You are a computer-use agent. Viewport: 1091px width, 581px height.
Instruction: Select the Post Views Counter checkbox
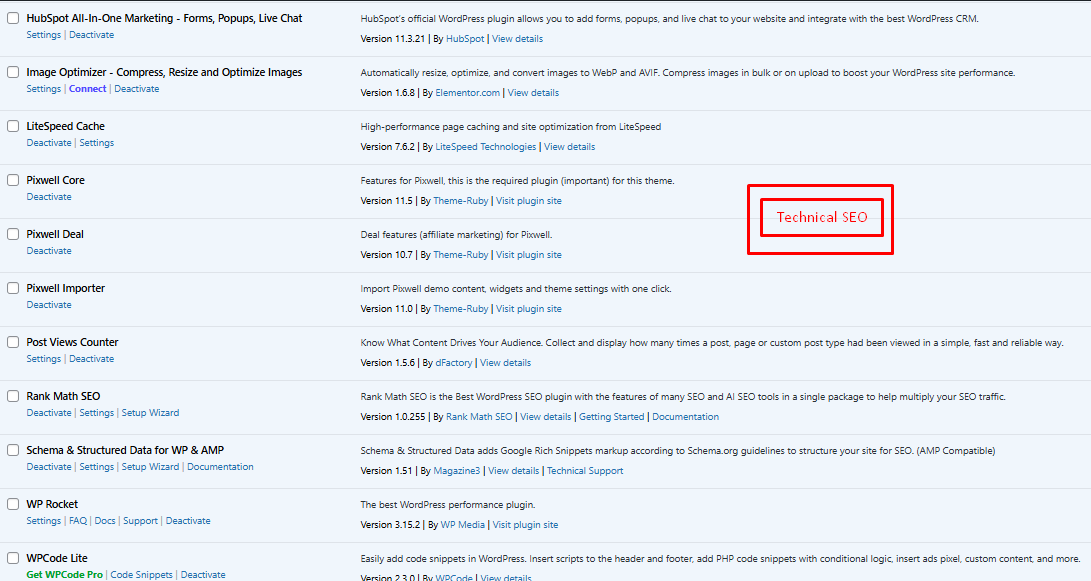(13, 342)
